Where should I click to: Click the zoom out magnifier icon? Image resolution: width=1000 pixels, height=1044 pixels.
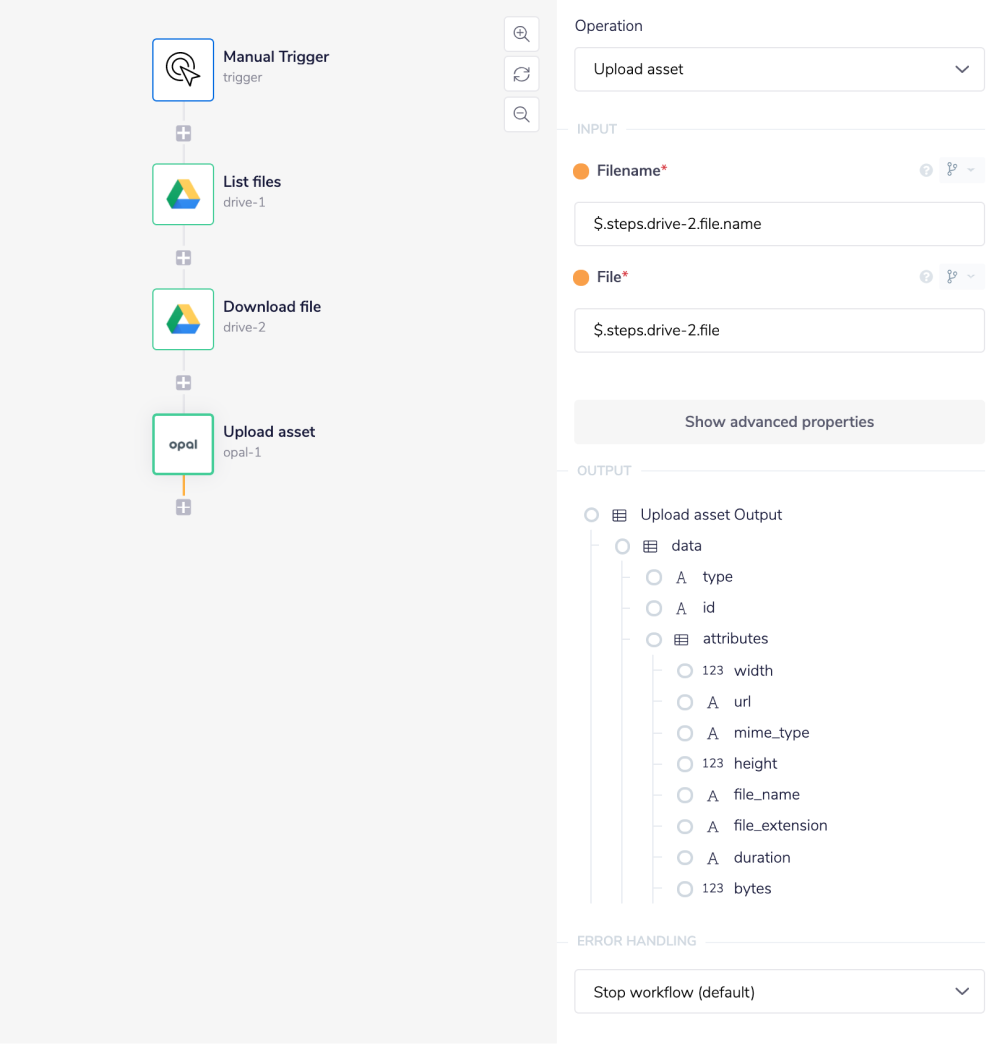point(521,114)
